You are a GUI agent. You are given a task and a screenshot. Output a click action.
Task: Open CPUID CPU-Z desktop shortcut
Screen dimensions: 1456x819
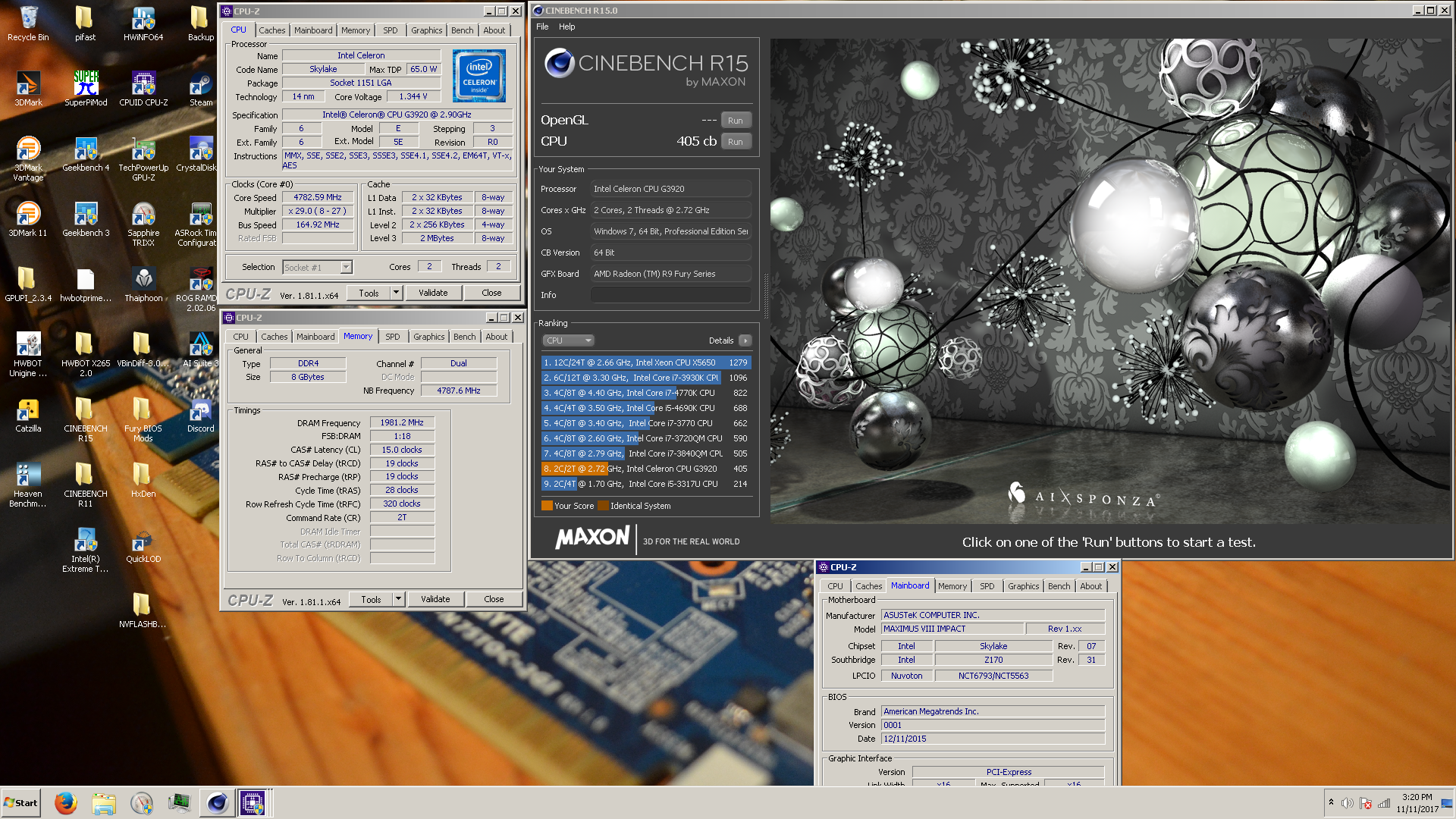point(143,89)
